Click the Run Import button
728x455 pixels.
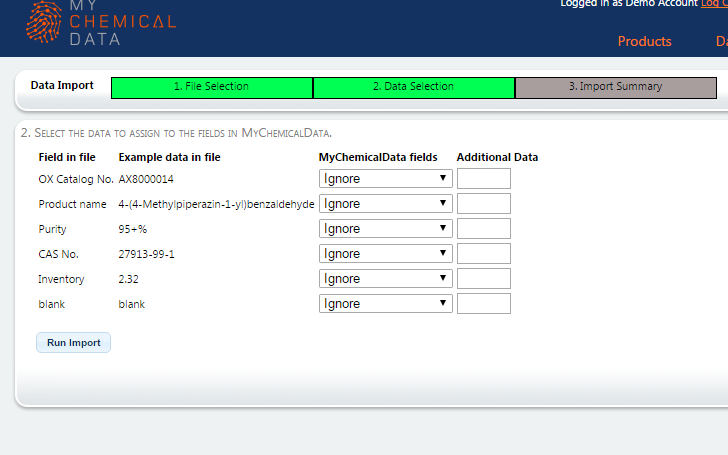(x=73, y=343)
